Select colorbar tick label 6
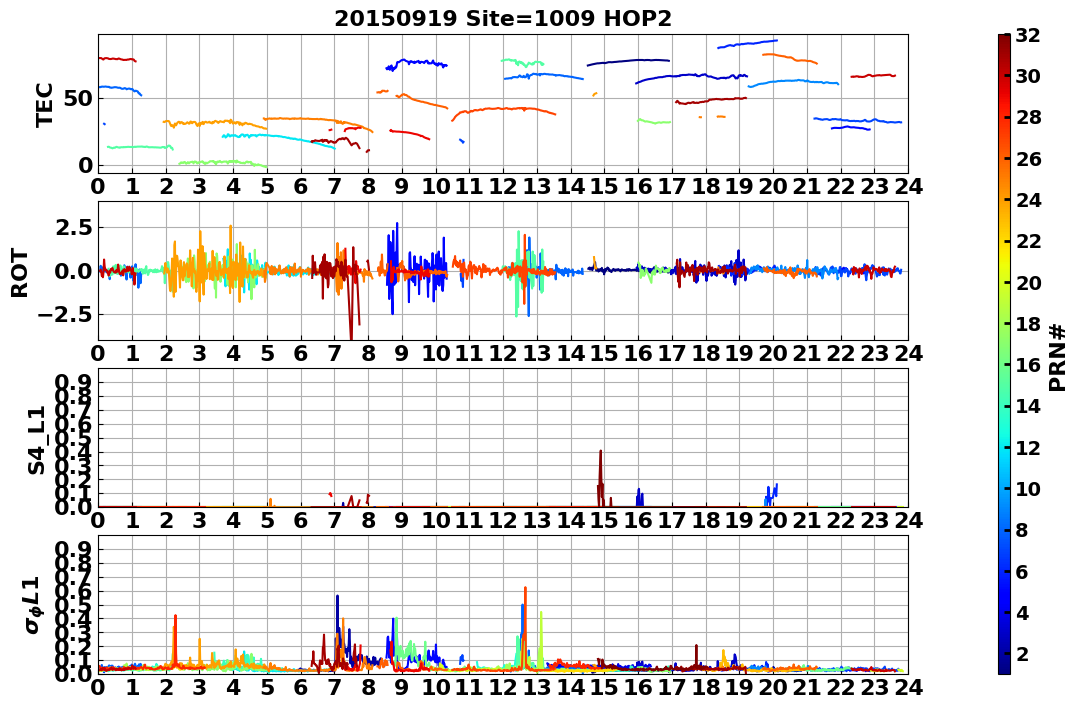This screenshot has width=1077, height=709. (x=1022, y=571)
